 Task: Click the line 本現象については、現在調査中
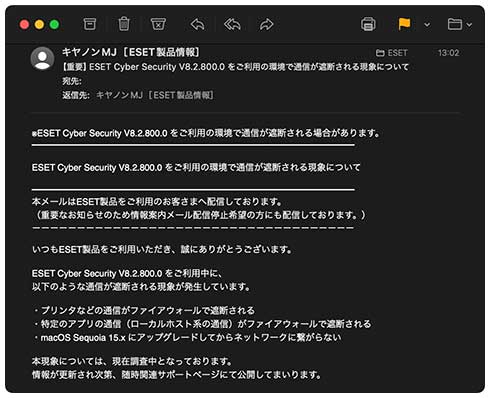[132, 361]
